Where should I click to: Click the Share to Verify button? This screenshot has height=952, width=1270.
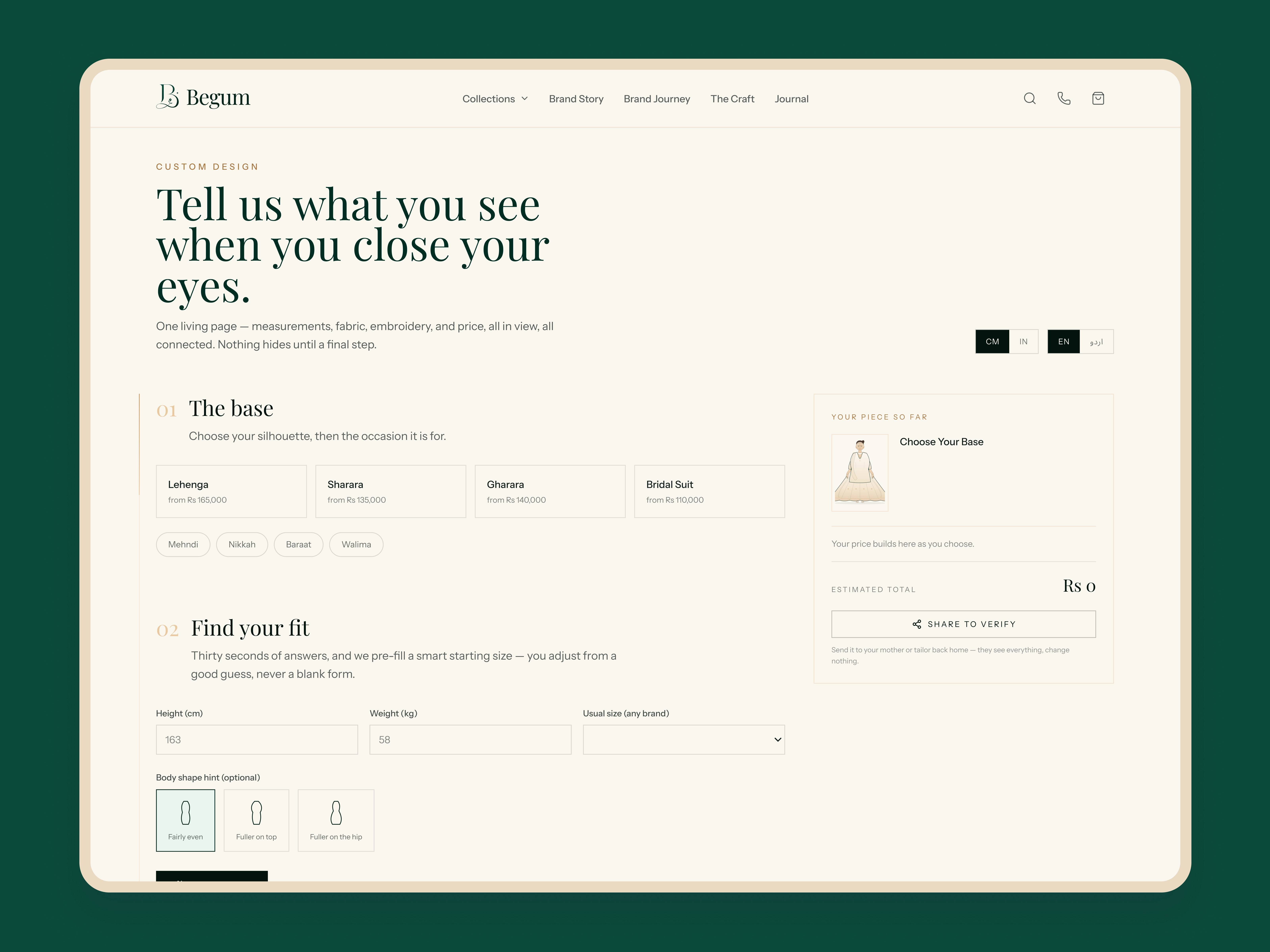(963, 624)
